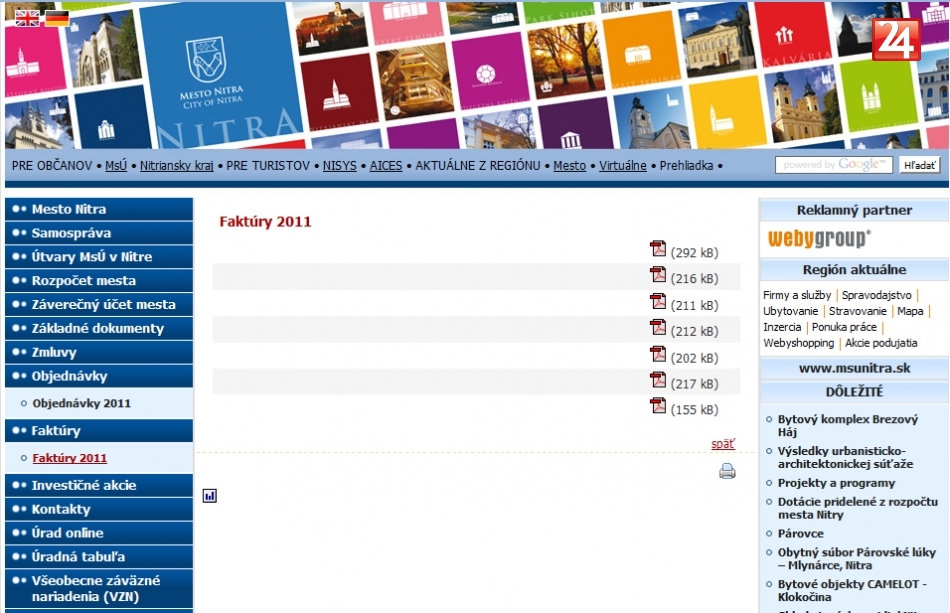The image size is (950, 613).
Task: Open the 155 kB PDF invoice
Action: tap(658, 406)
